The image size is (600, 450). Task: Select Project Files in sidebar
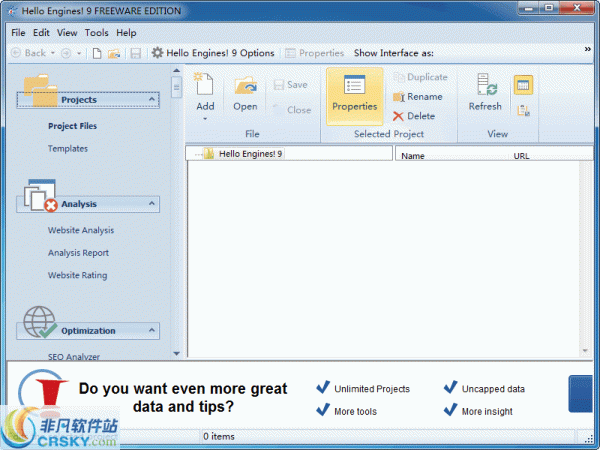72,126
